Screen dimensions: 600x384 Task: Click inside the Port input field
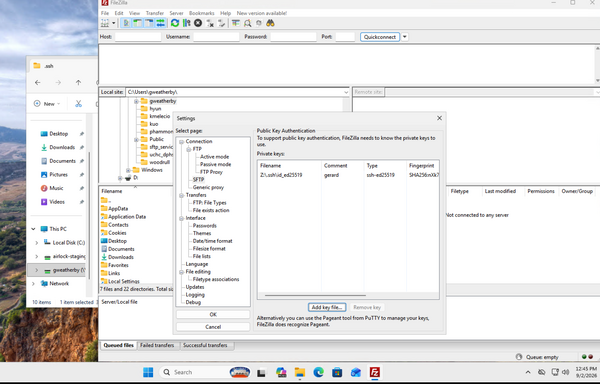345,37
